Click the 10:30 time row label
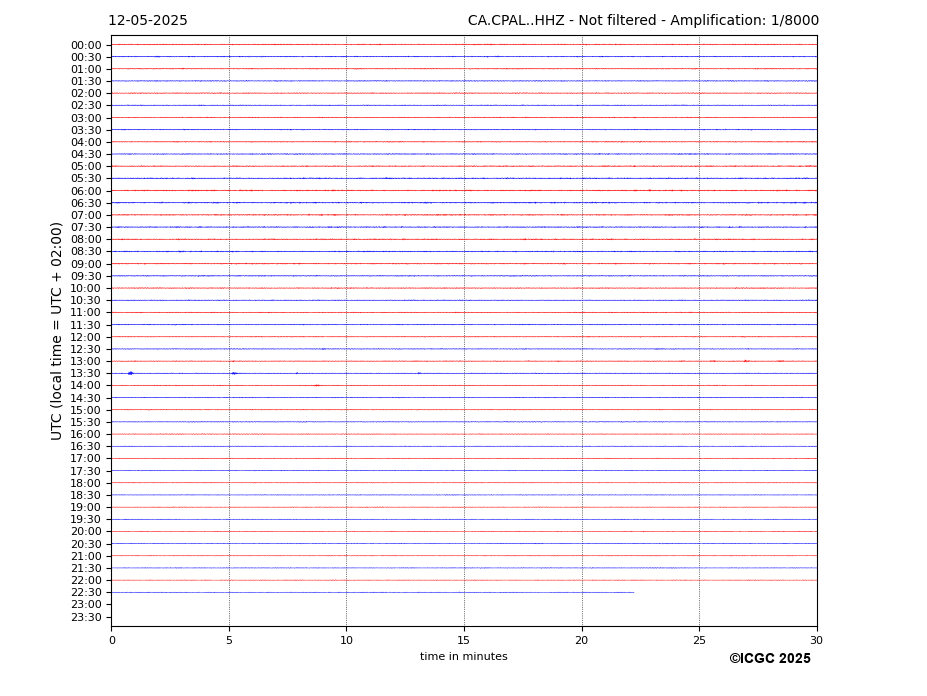927x696 pixels. [x=86, y=300]
